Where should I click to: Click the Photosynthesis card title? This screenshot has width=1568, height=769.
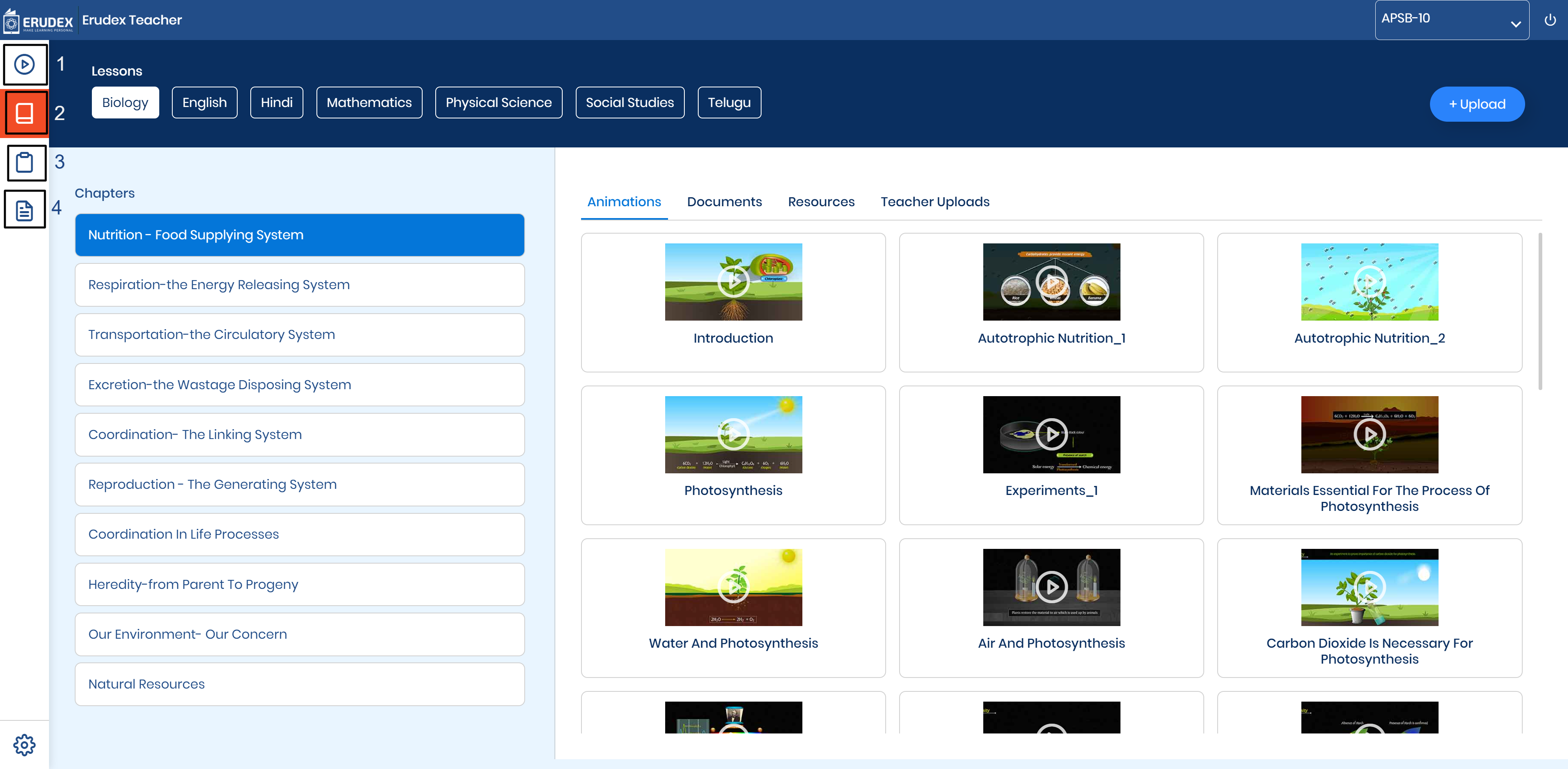click(x=733, y=491)
